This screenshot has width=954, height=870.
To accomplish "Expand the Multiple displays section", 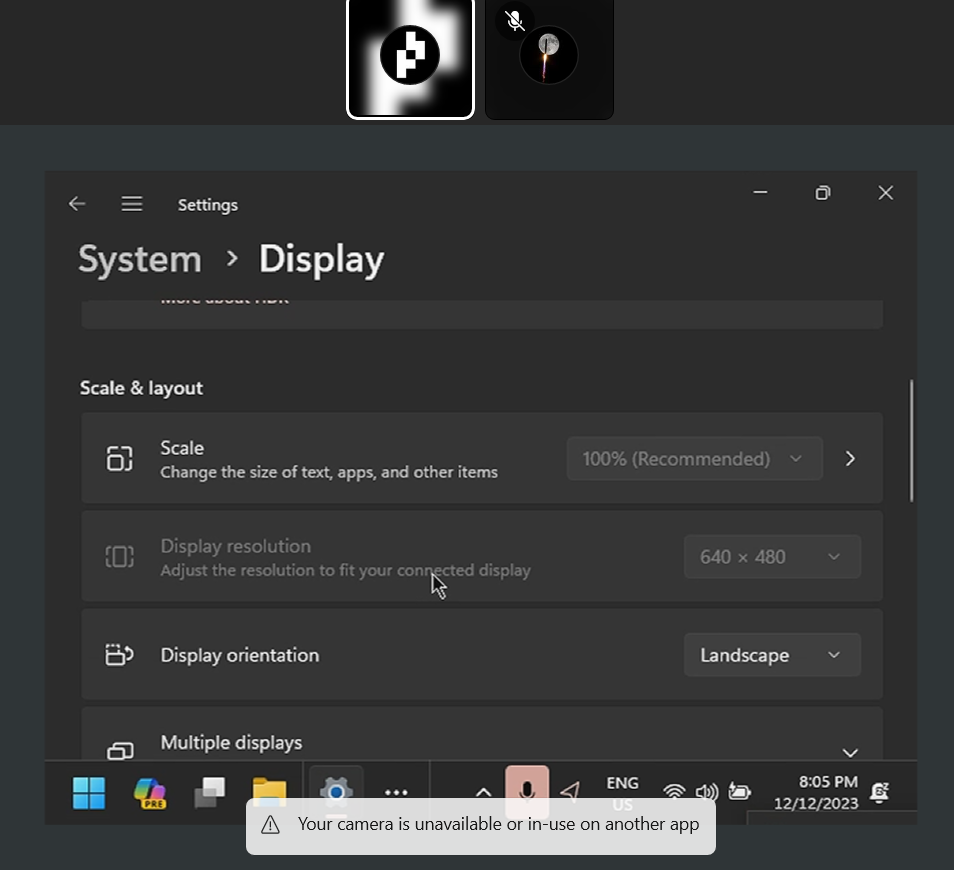I will (x=849, y=752).
